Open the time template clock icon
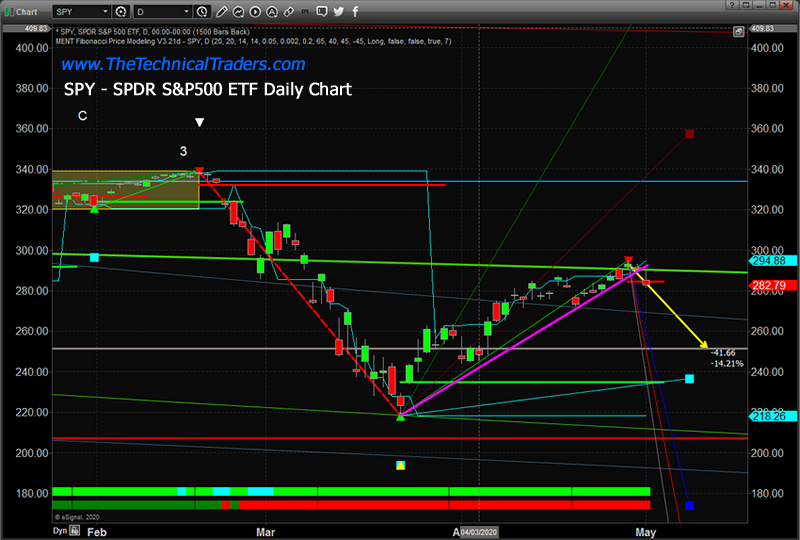The height and width of the screenshot is (540, 800). (202, 11)
